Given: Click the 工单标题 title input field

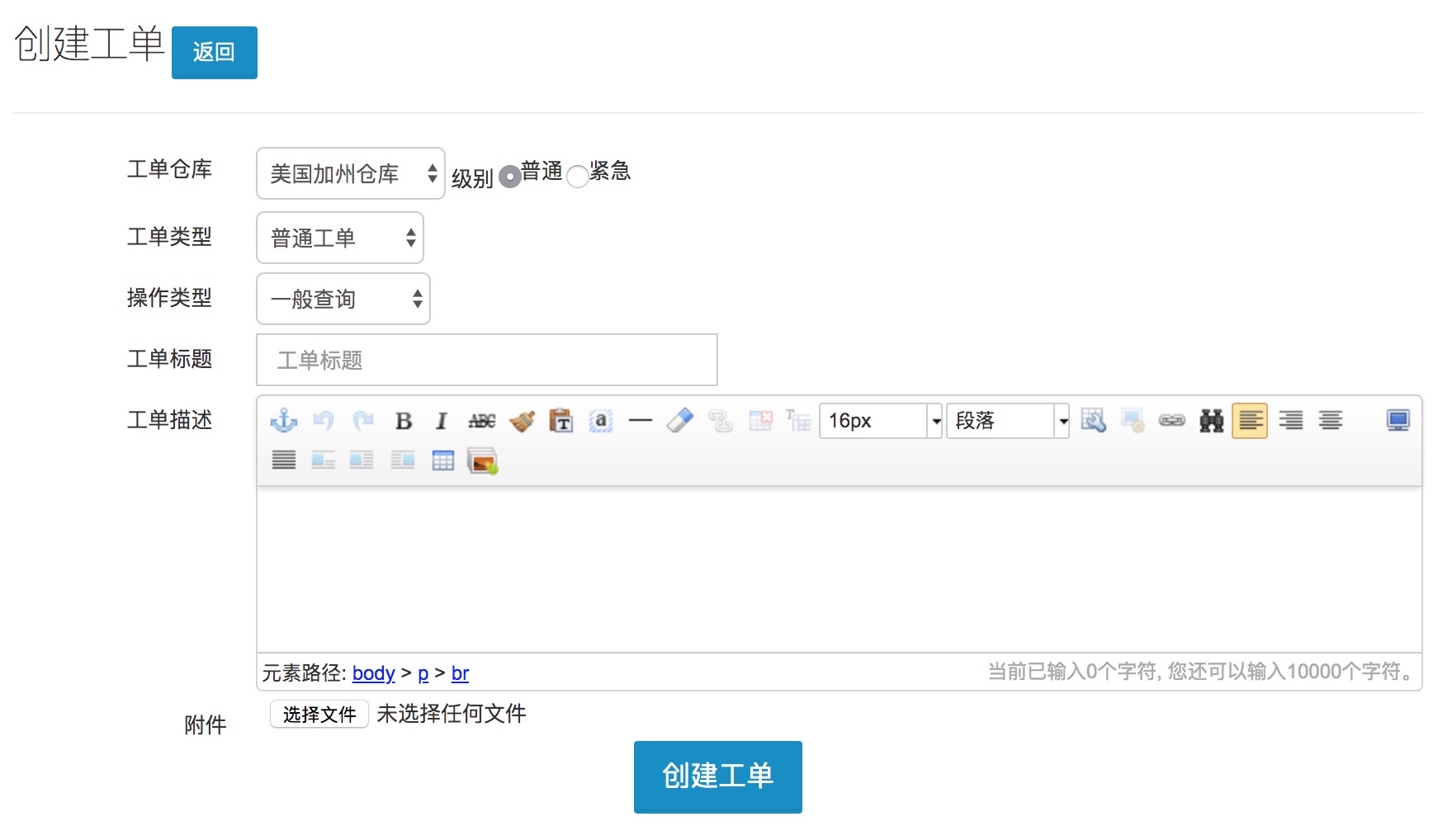Looking at the screenshot, I should pyautogui.click(x=487, y=360).
